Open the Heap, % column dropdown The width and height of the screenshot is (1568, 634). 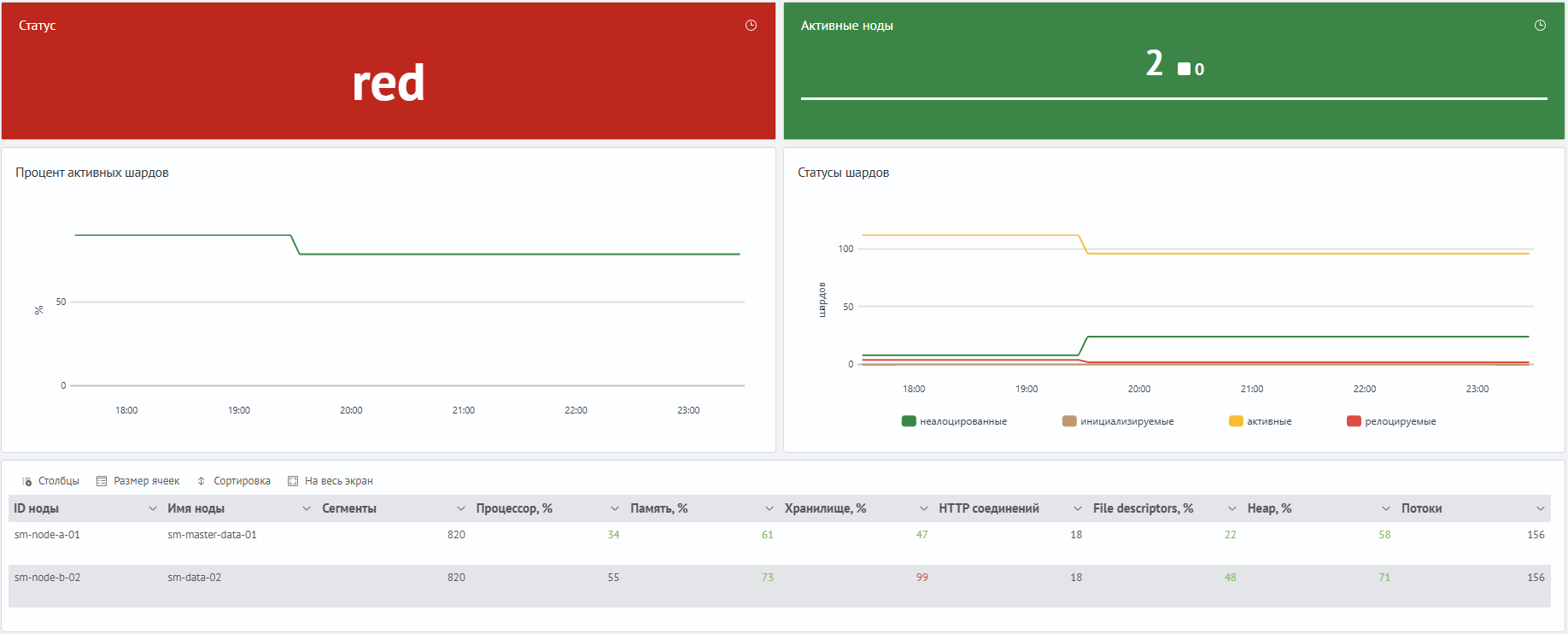1386,508
